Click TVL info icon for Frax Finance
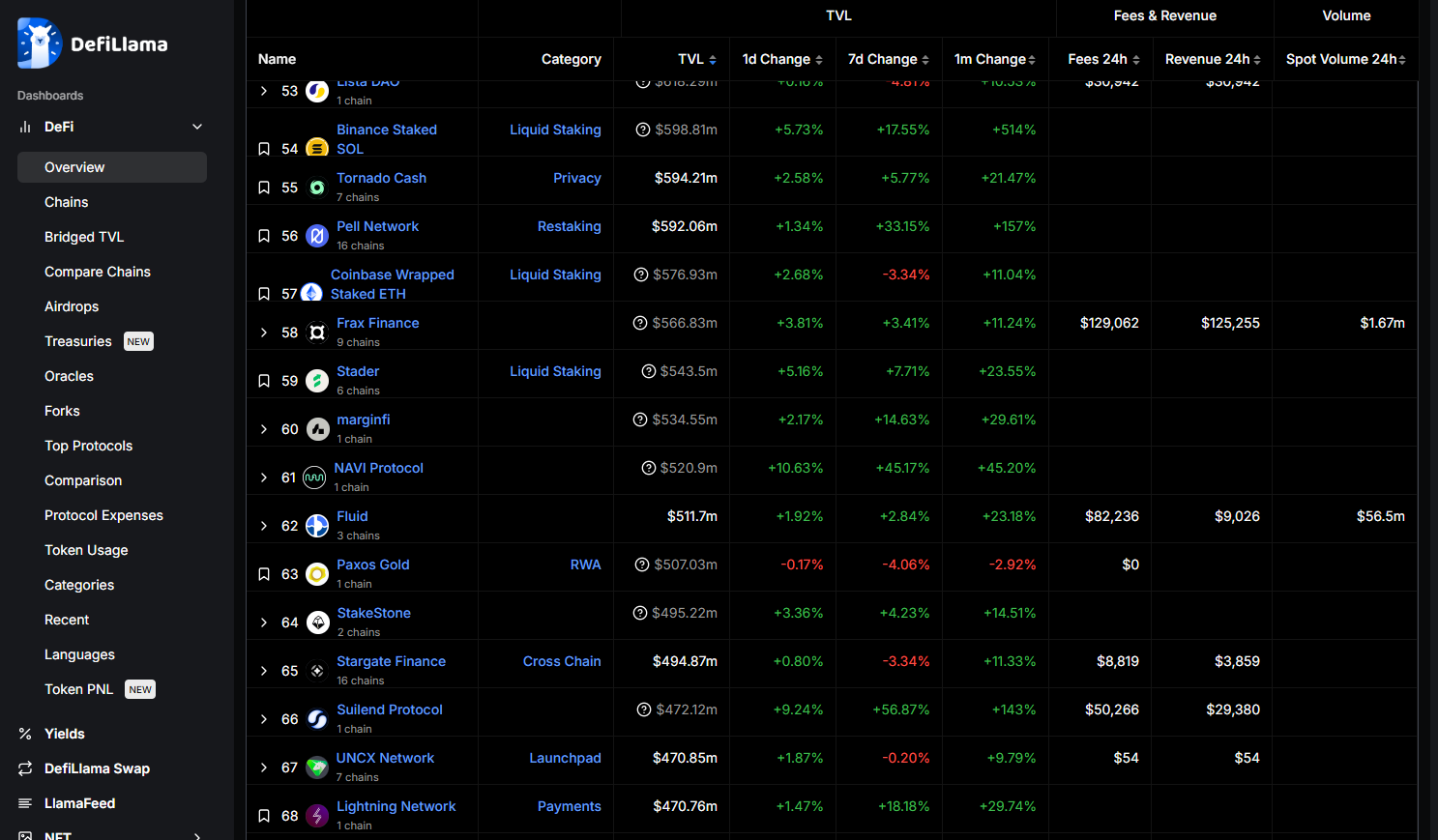Image resolution: width=1438 pixels, height=840 pixels. coord(640,323)
